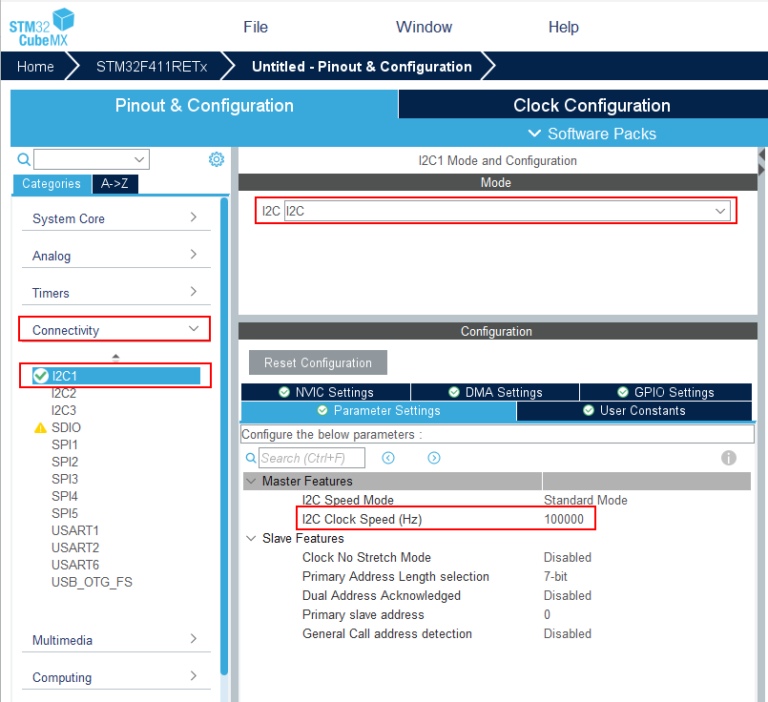The image size is (768, 702).
Task: Click the STM32F411RETx breadcrumb
Action: point(151,67)
